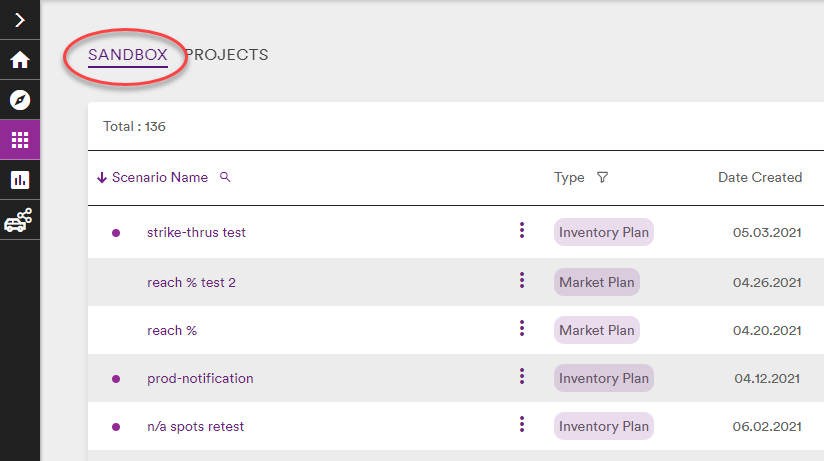Expand the sidebar with the chevron arrow
824x461 pixels.
click(20, 20)
